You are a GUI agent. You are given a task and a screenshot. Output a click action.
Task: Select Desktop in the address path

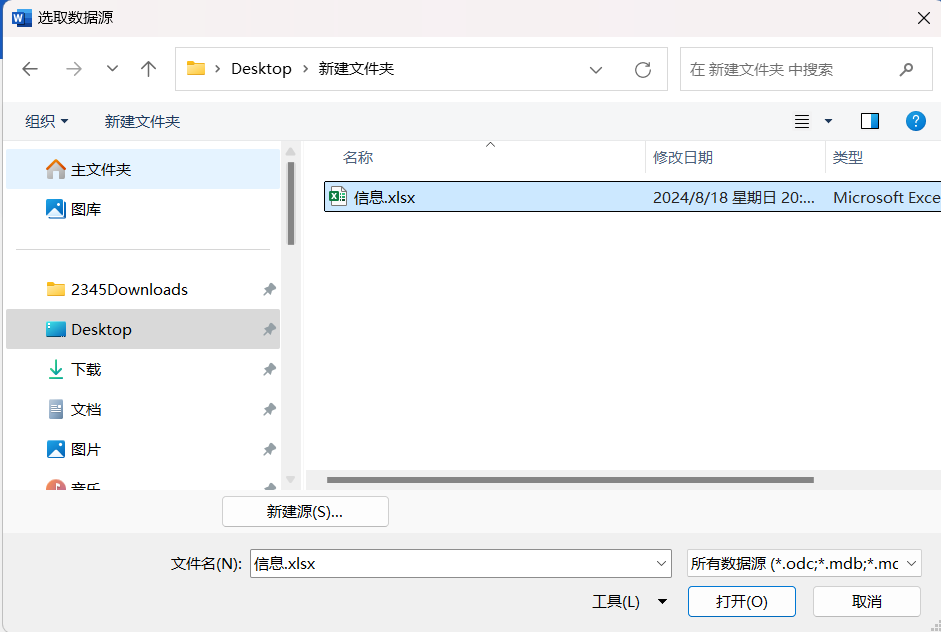tap(261, 69)
